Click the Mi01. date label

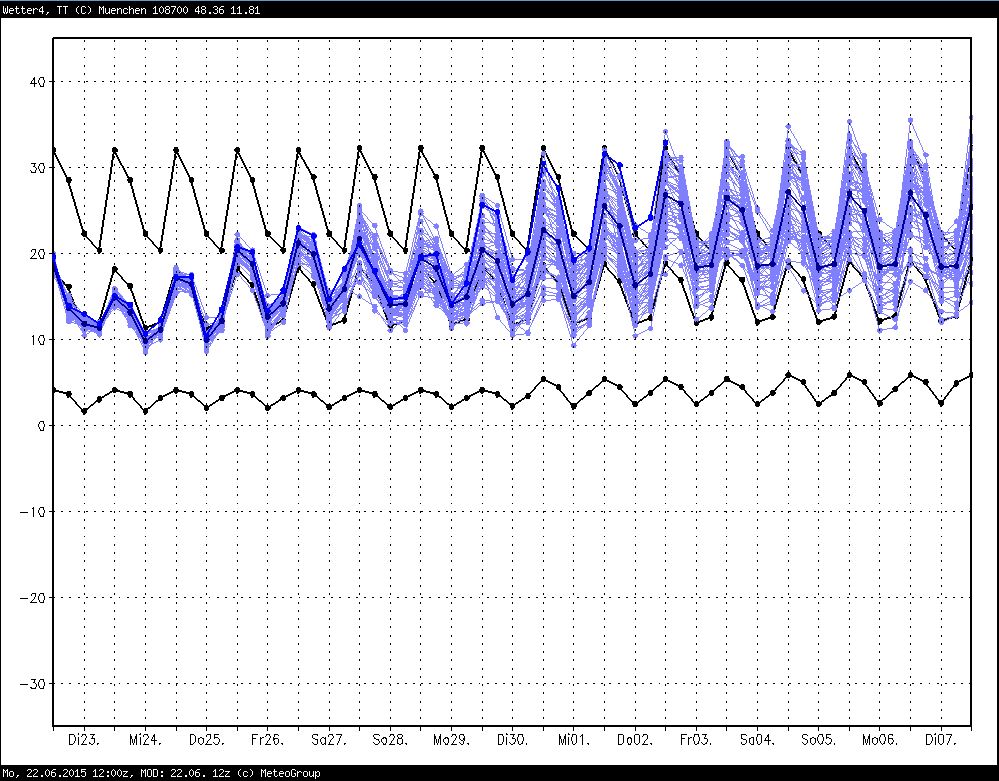tap(573, 740)
